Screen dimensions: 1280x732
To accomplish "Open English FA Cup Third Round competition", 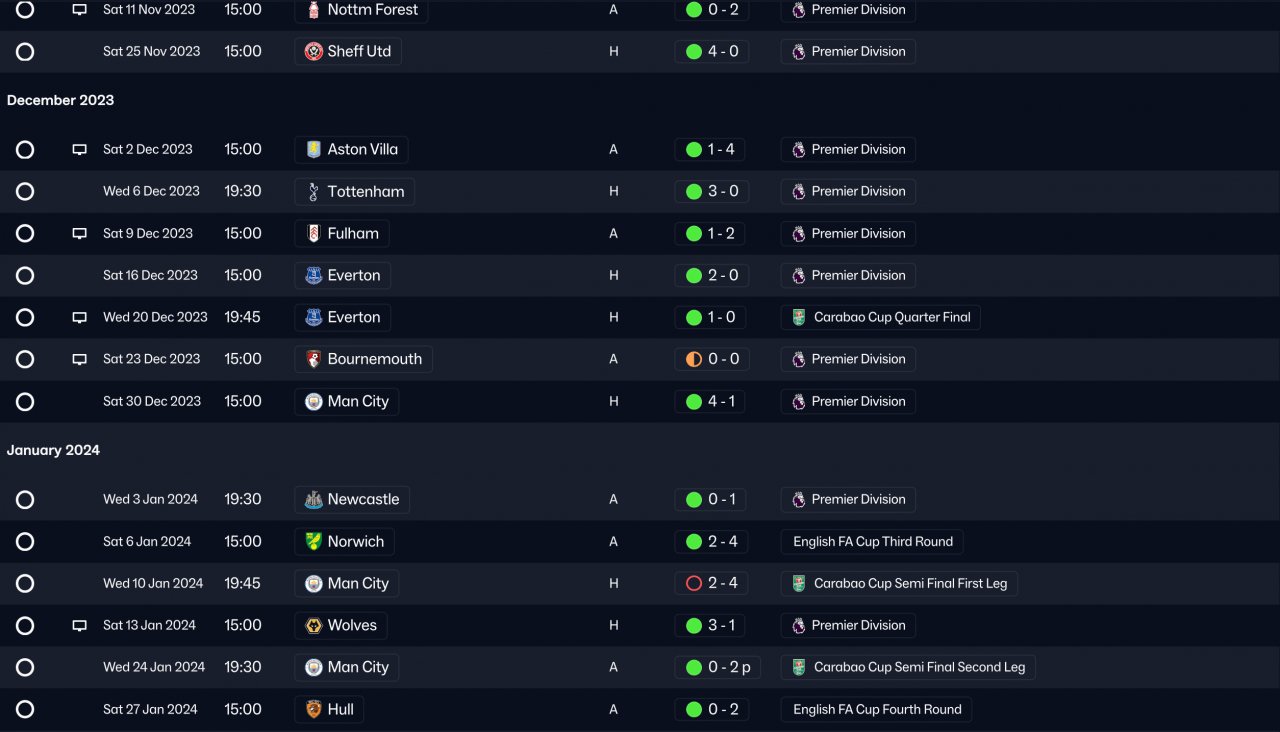I will point(872,542).
